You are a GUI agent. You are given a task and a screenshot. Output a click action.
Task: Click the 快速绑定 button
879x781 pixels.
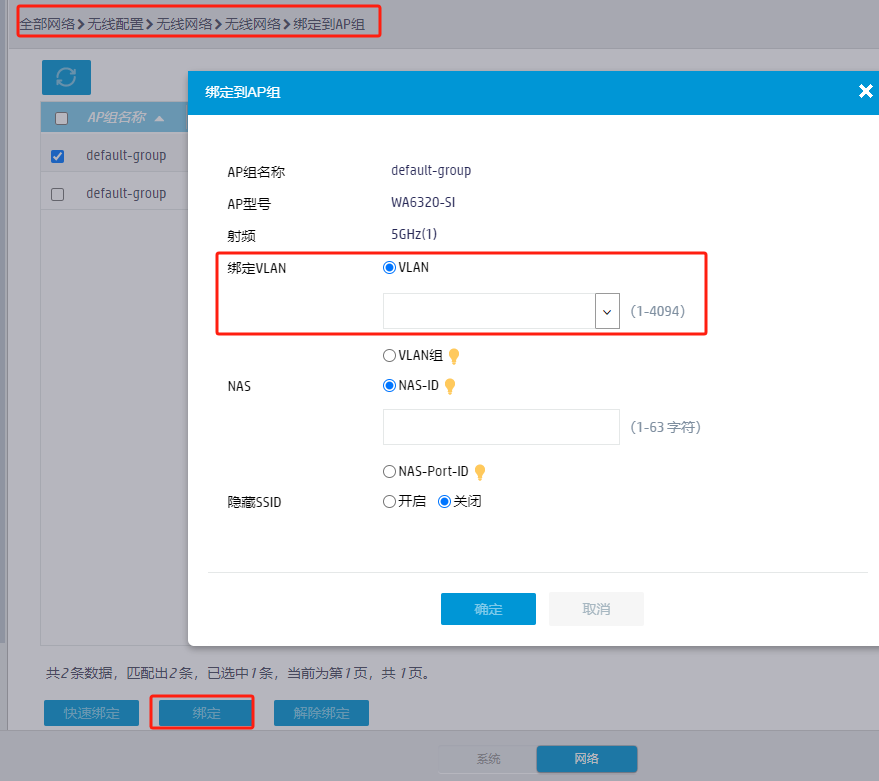tap(91, 713)
